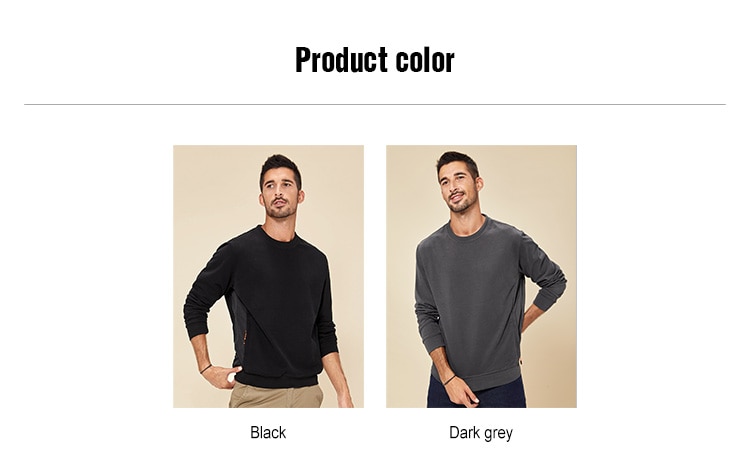Click the wrist bracelet in the Dark grey photo

click(449, 380)
